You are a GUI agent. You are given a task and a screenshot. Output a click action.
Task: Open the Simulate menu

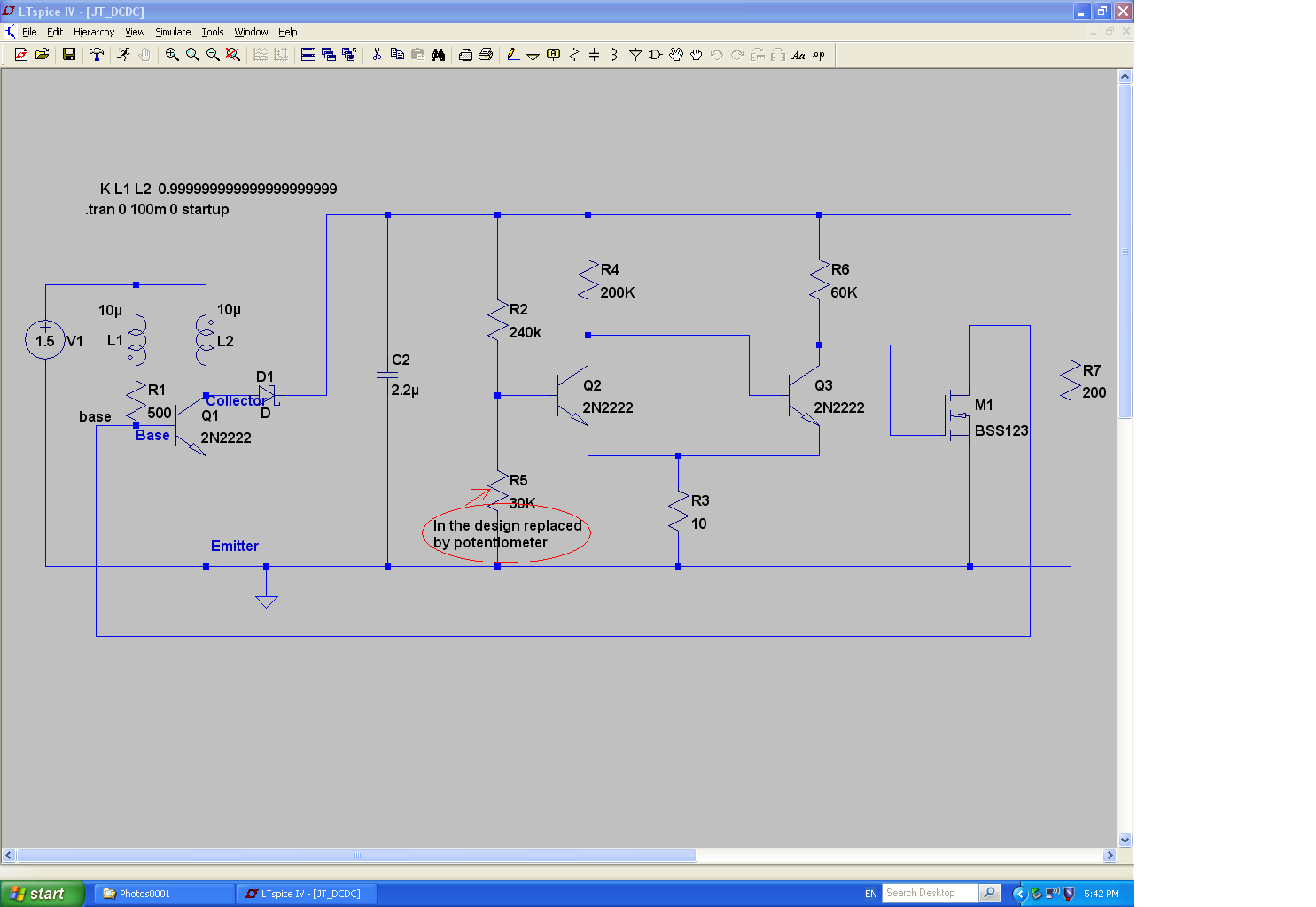click(173, 32)
